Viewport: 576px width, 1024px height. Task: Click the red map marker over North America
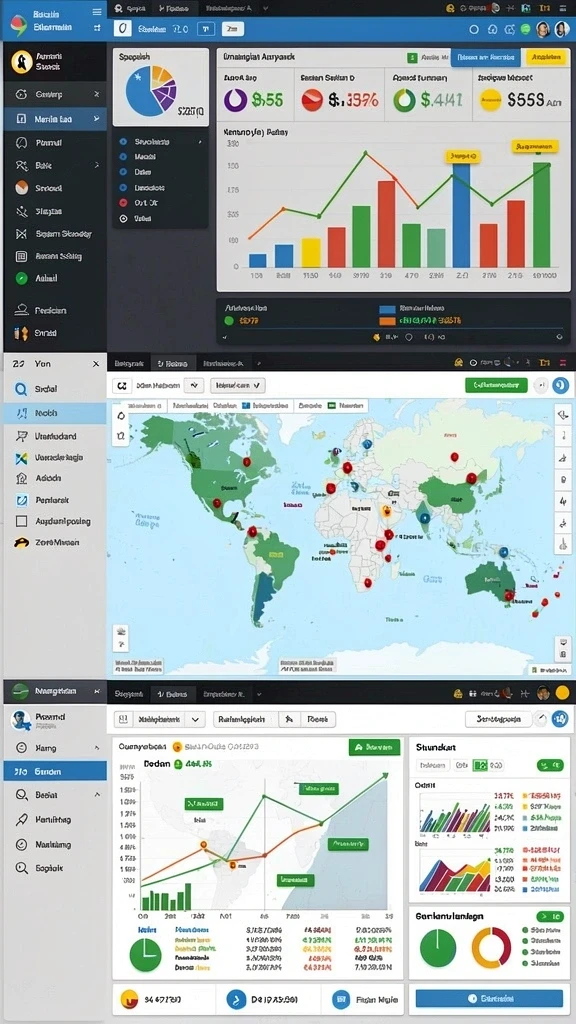click(x=247, y=462)
